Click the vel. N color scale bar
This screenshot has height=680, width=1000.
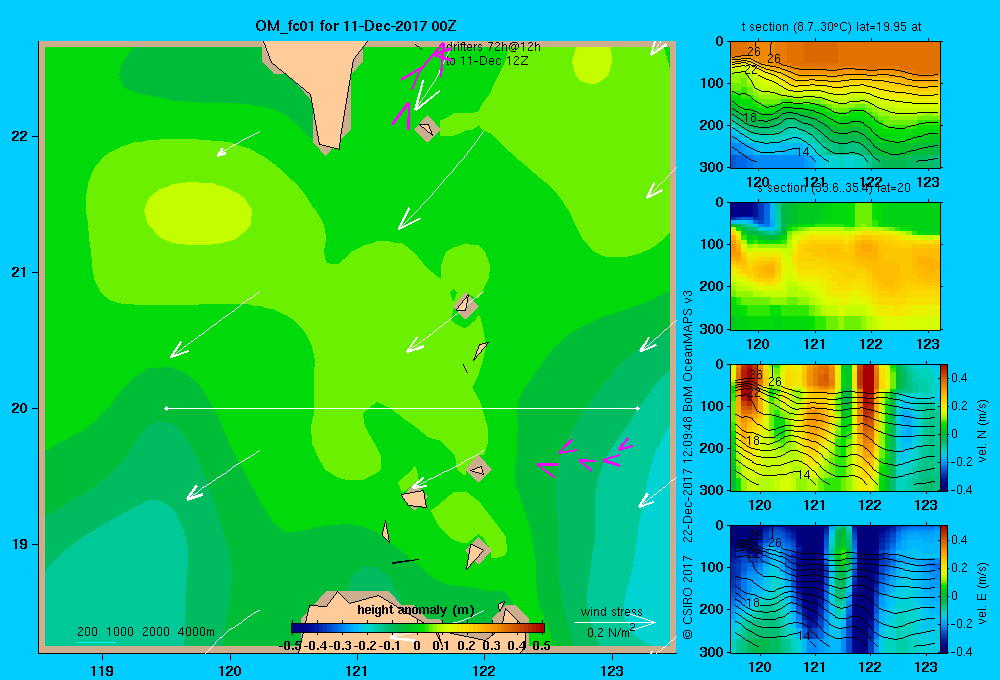point(944,427)
